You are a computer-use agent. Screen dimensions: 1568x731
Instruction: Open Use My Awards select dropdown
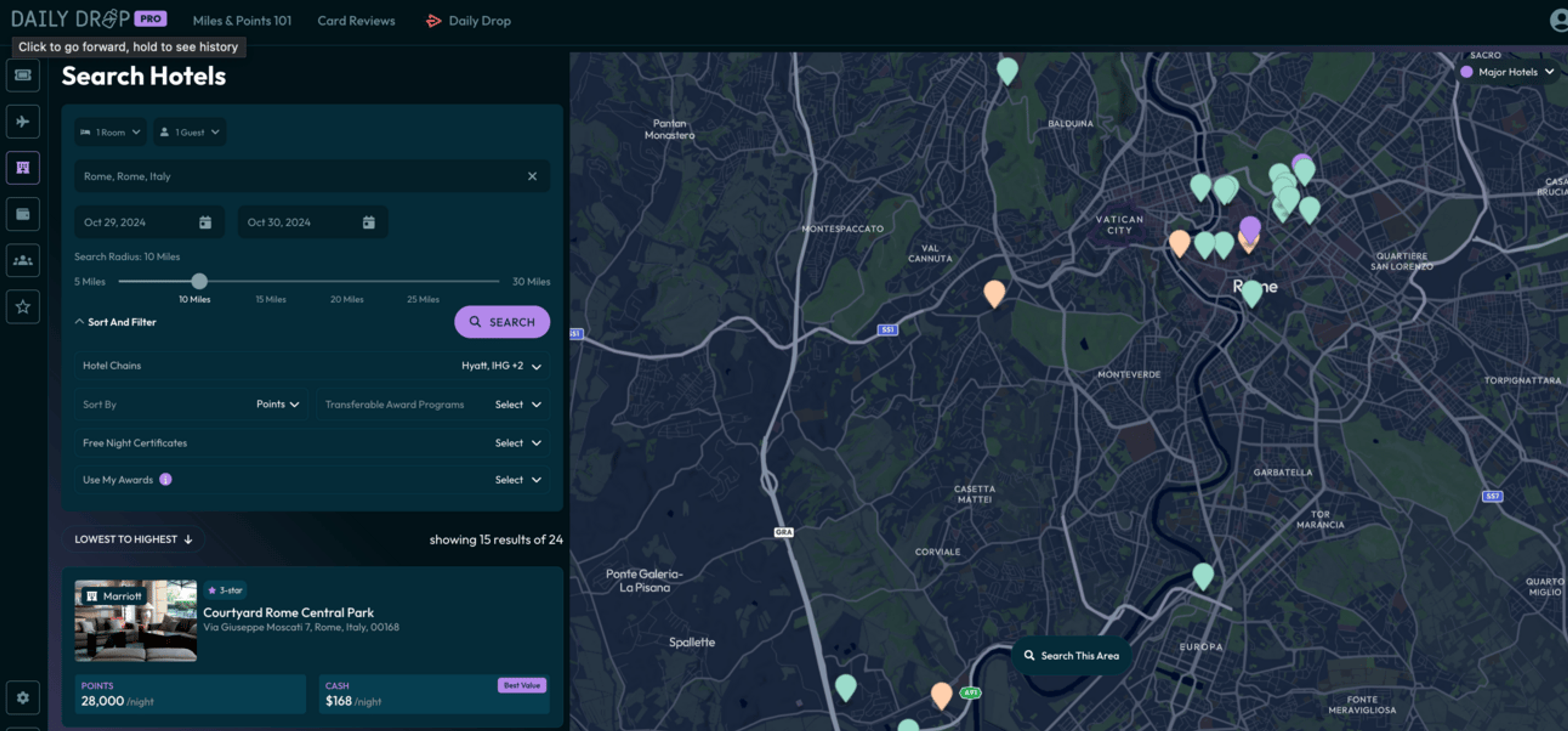point(312,480)
